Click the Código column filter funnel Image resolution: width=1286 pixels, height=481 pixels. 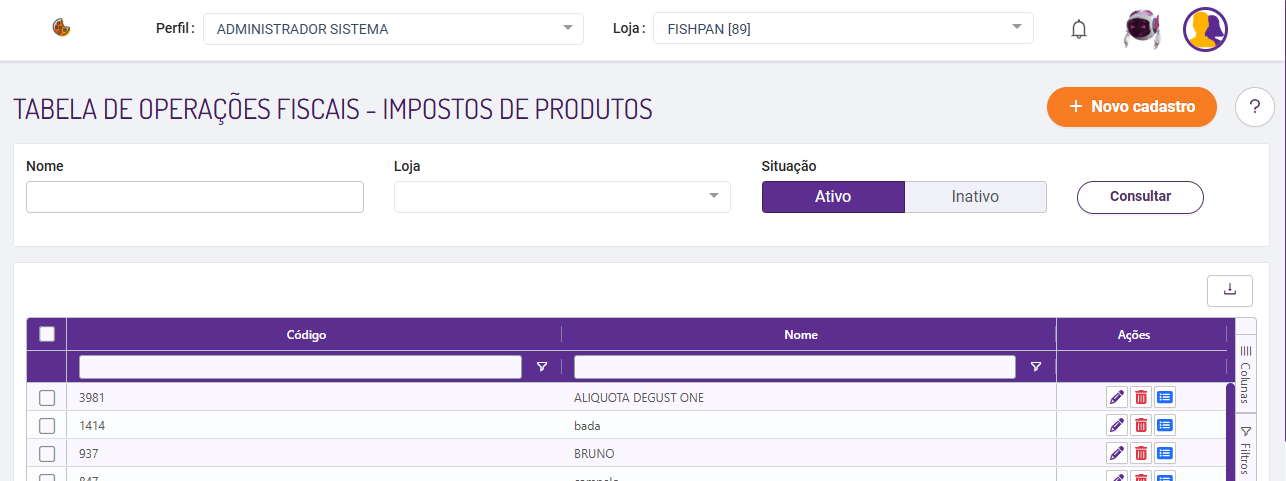coord(542,367)
